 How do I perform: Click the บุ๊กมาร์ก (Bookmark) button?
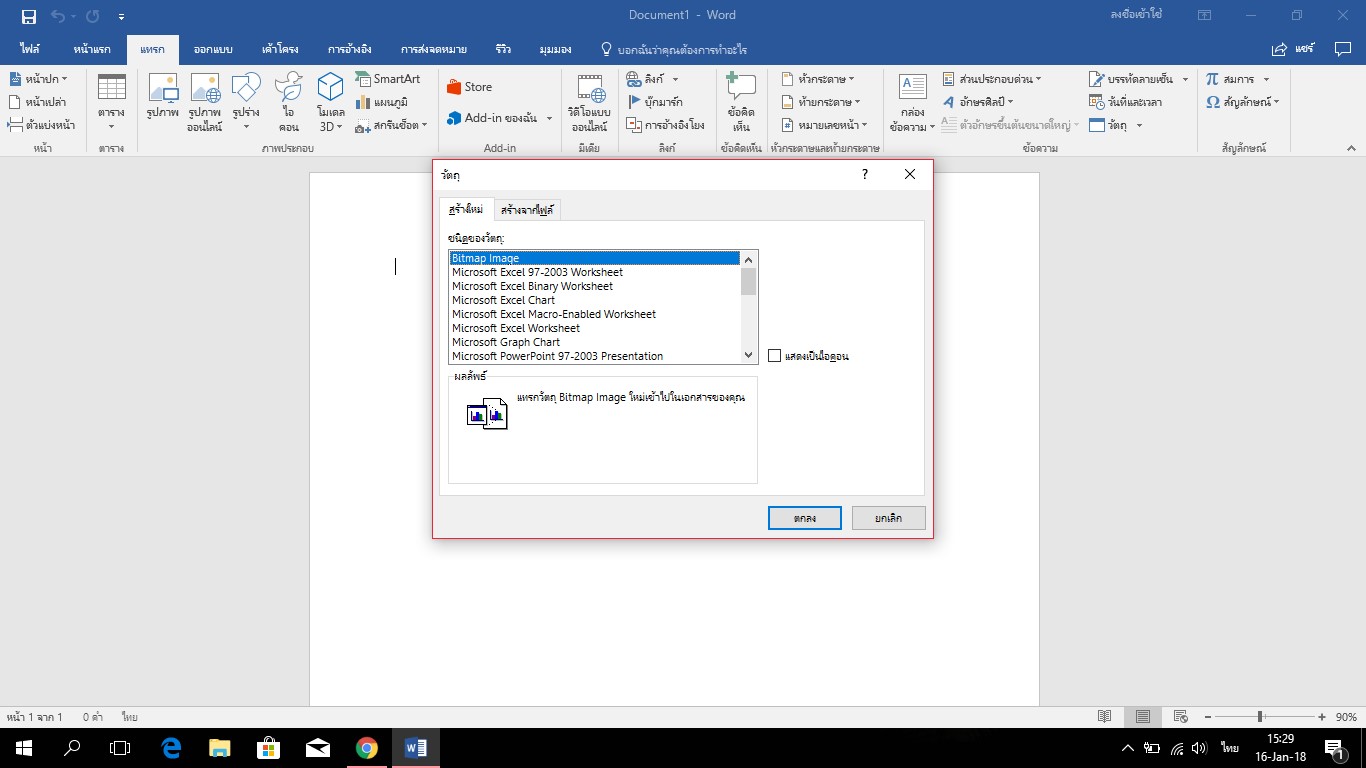[x=655, y=102]
